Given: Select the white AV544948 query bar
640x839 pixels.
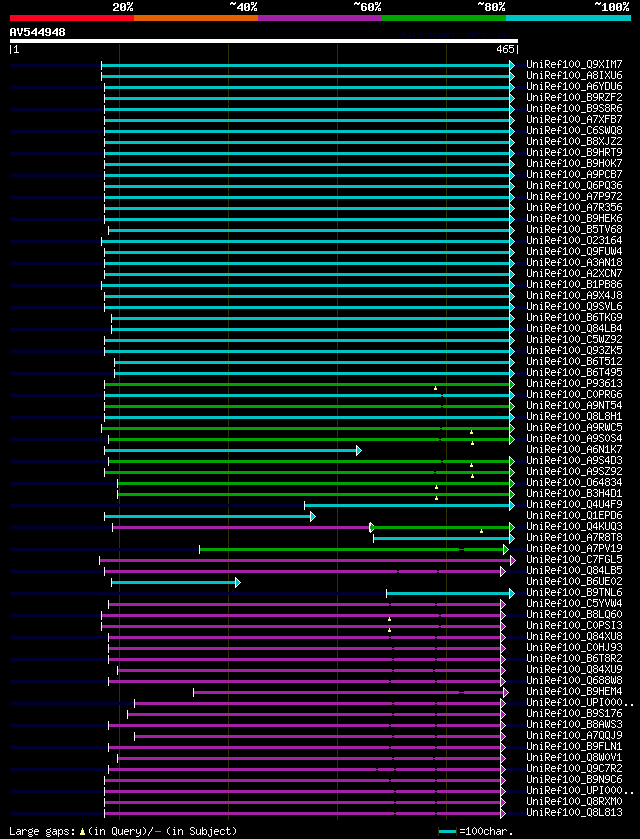Looking at the screenshot, I should click(264, 41).
